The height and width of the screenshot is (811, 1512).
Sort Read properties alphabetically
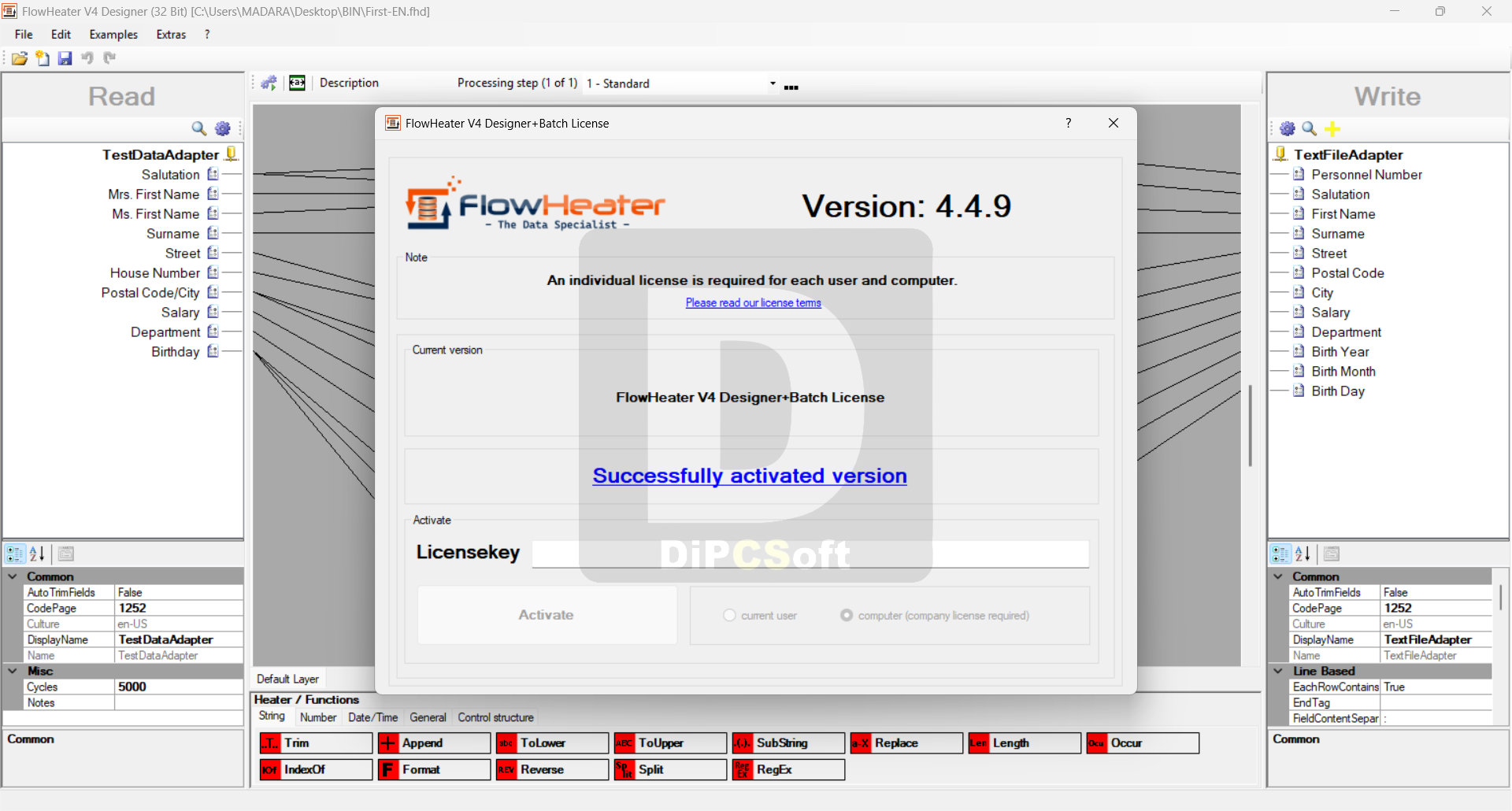(37, 554)
